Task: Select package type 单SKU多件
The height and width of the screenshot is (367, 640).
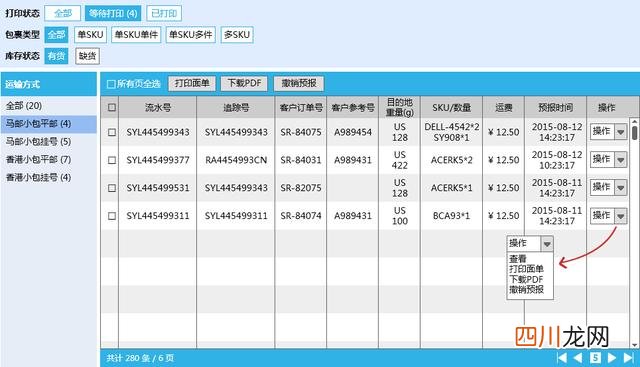Action: coord(191,35)
